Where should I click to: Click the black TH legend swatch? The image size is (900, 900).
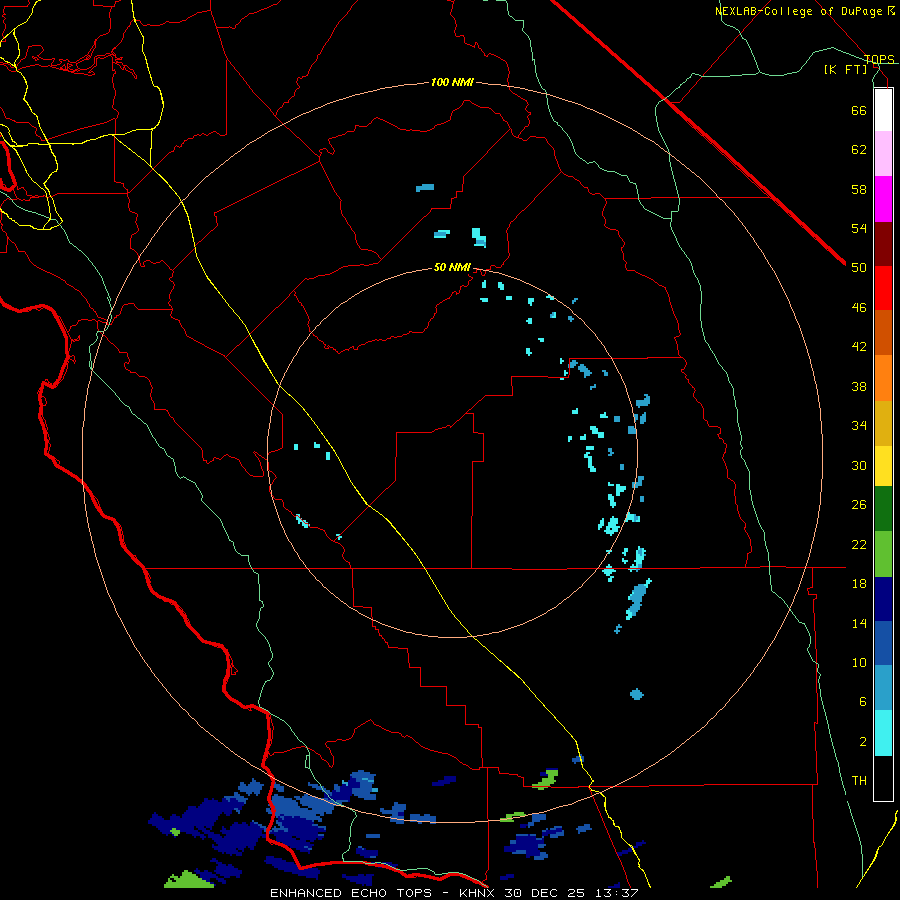pyautogui.click(x=883, y=778)
